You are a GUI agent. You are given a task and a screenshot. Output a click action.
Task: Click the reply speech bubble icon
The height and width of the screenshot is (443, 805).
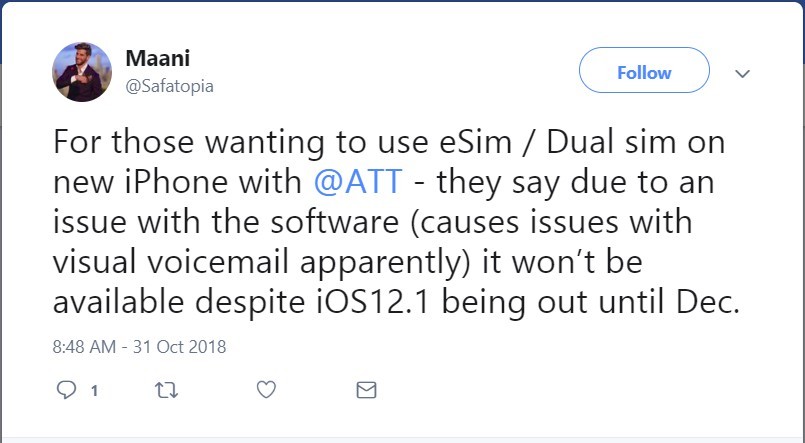65,390
